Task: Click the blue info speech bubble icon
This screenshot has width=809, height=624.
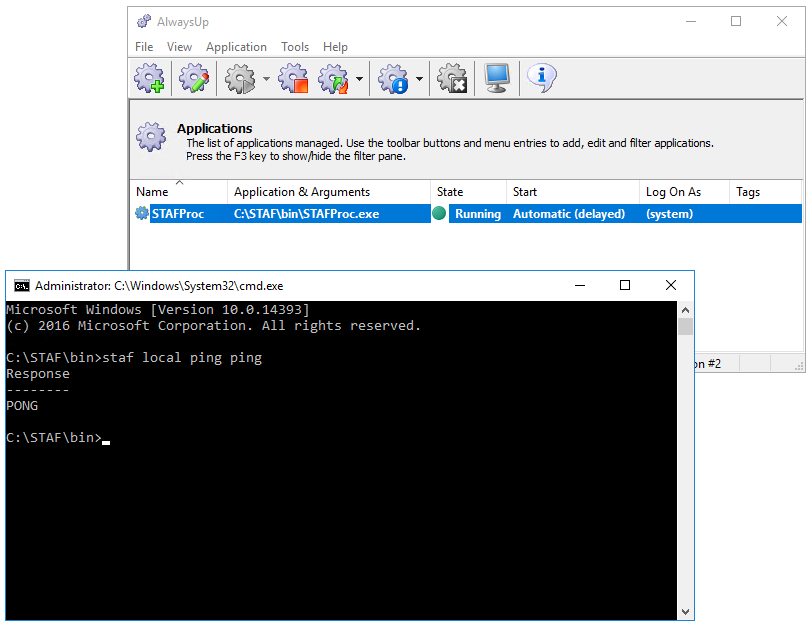Action: point(541,78)
